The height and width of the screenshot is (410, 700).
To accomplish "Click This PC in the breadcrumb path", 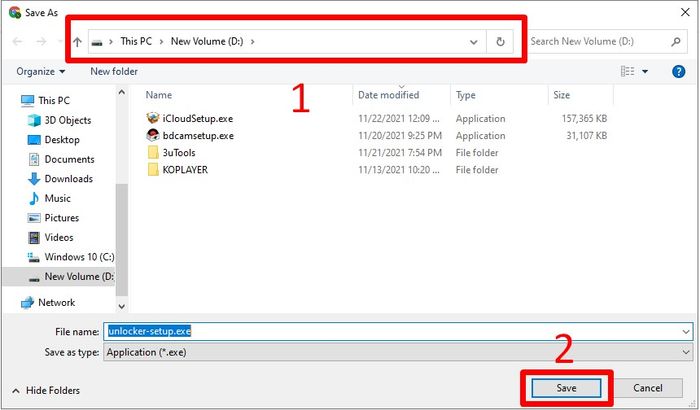I will [136, 42].
